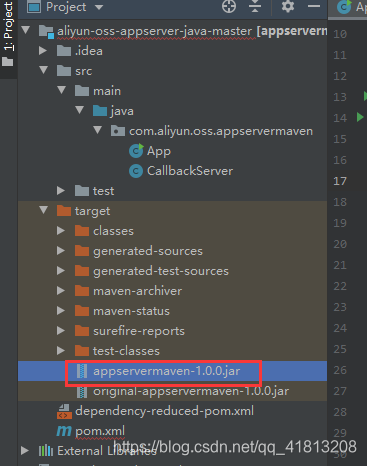Select the main folder label
Viewport: 367px width, 466px height.
tap(107, 91)
